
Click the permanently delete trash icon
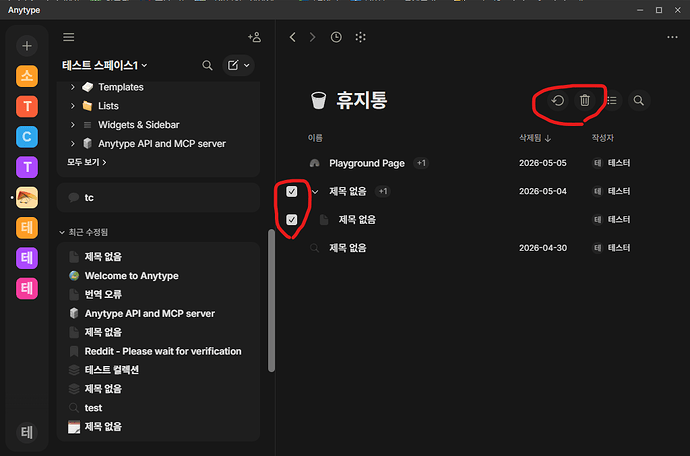click(x=585, y=101)
